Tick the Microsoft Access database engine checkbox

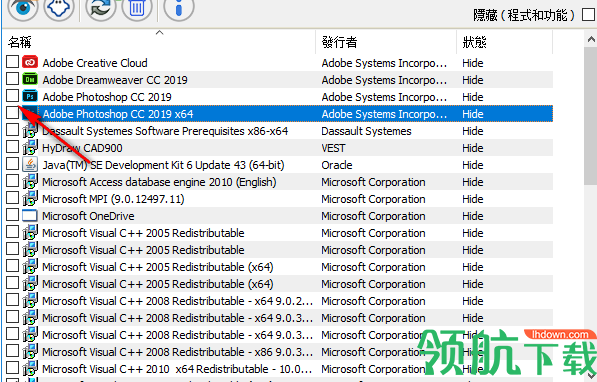(x=13, y=181)
